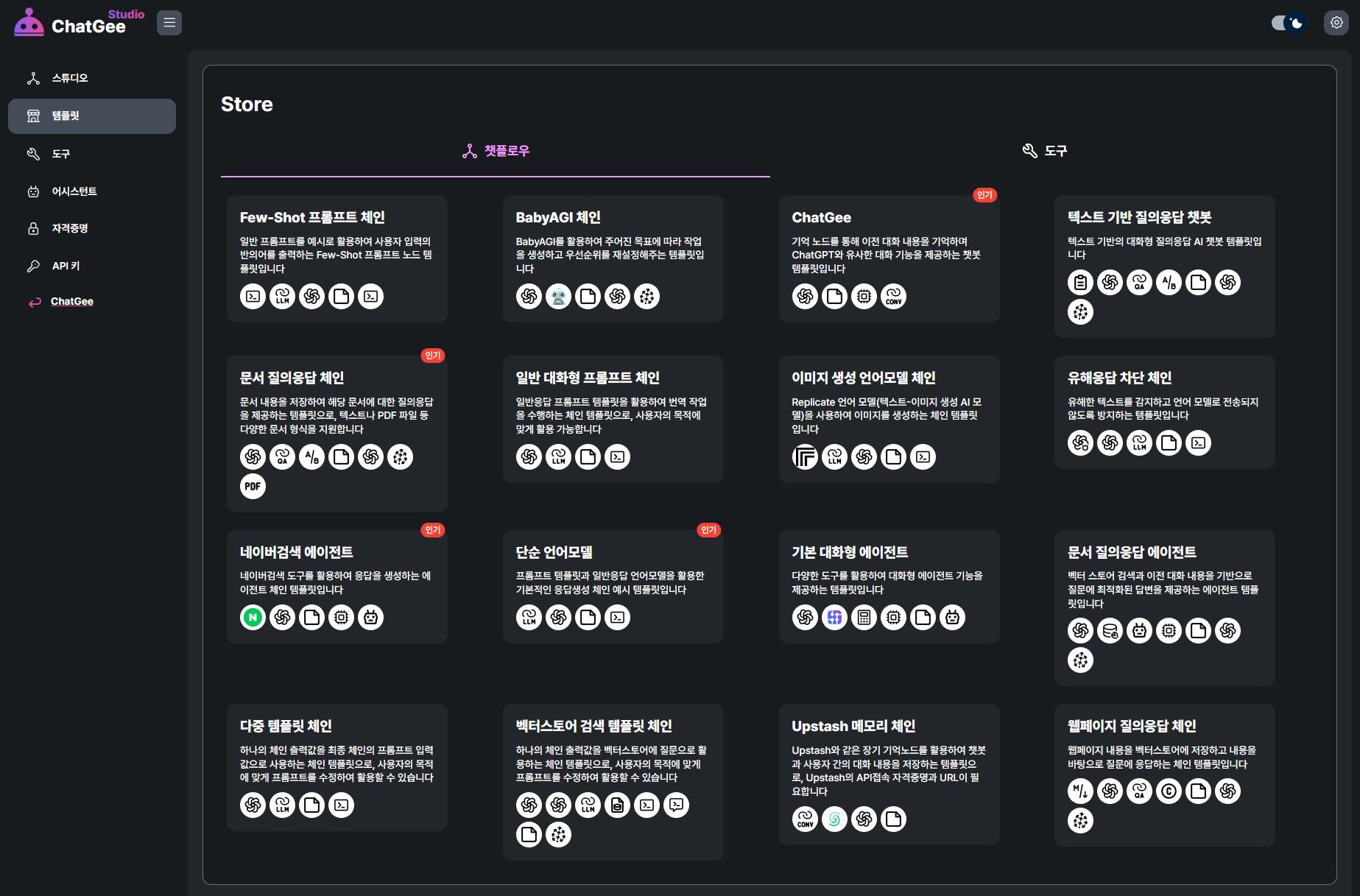Open the BabyAGI 체인 template card

coord(613,258)
